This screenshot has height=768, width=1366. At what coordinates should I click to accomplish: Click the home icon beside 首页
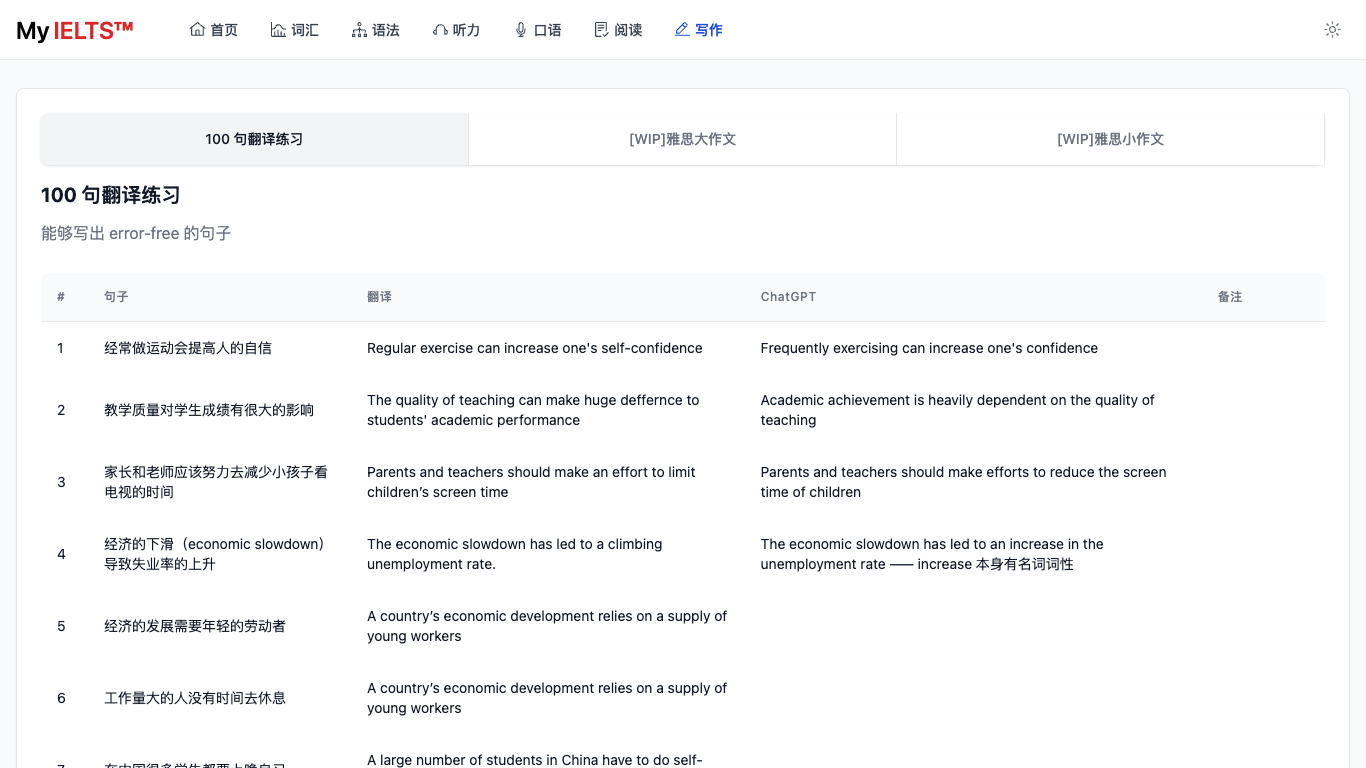[x=197, y=30]
